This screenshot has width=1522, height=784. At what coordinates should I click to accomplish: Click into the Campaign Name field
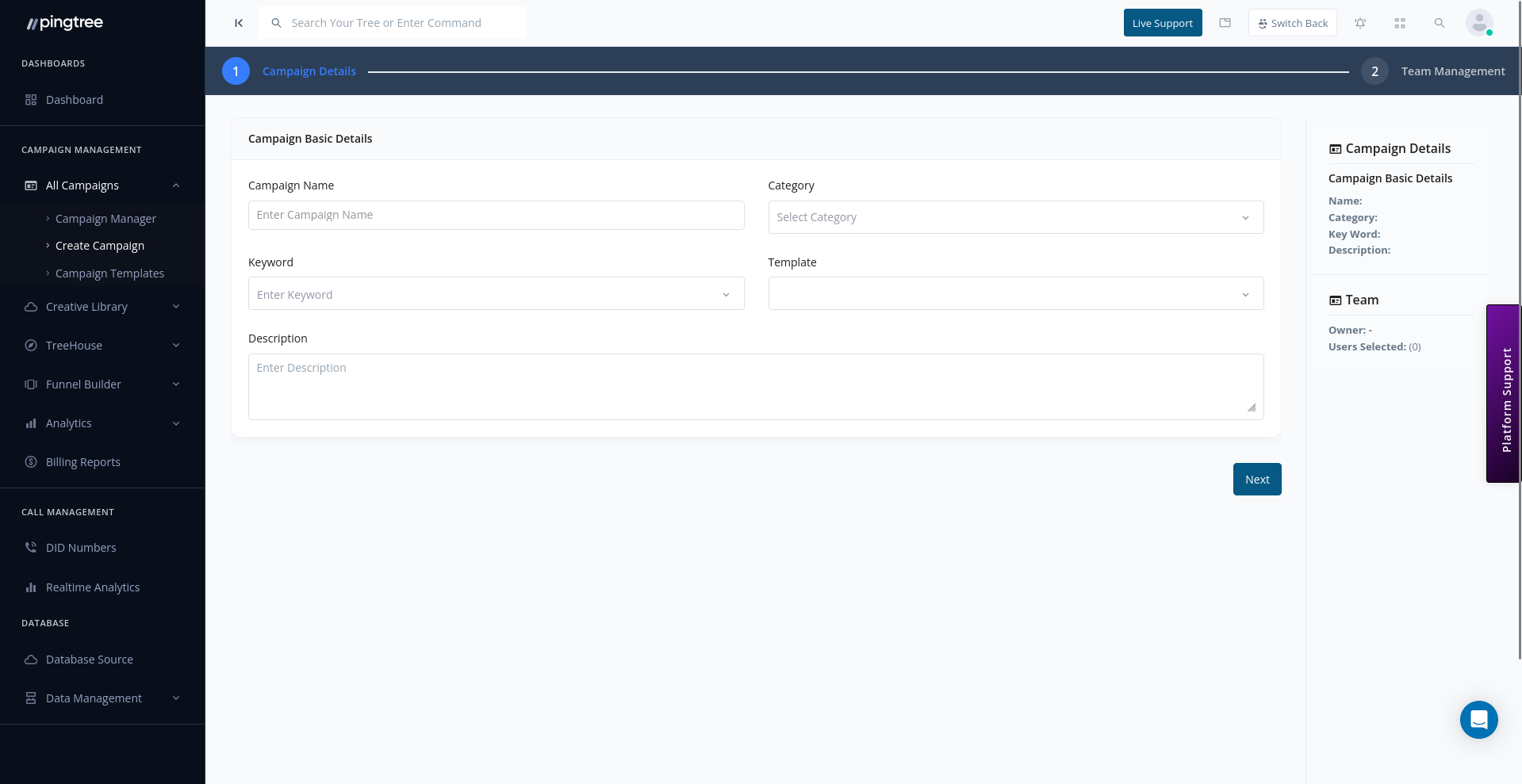[496, 215]
